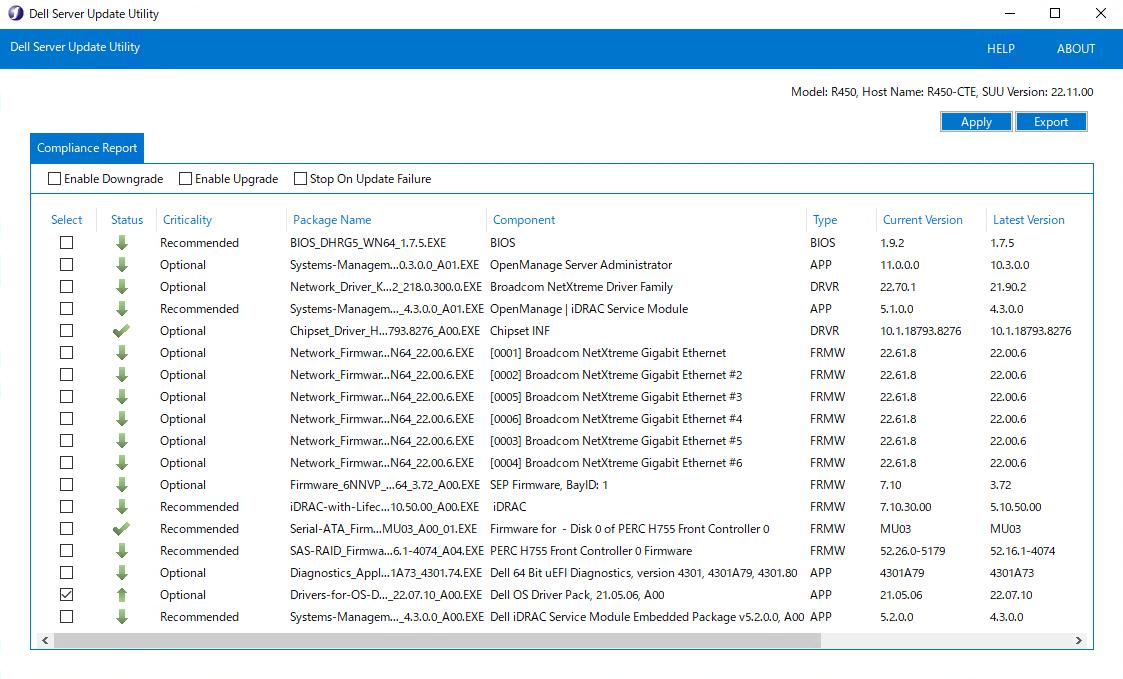Image resolution: width=1123 pixels, height=679 pixels.
Task: Click the Export button
Action: pyautogui.click(x=1051, y=121)
